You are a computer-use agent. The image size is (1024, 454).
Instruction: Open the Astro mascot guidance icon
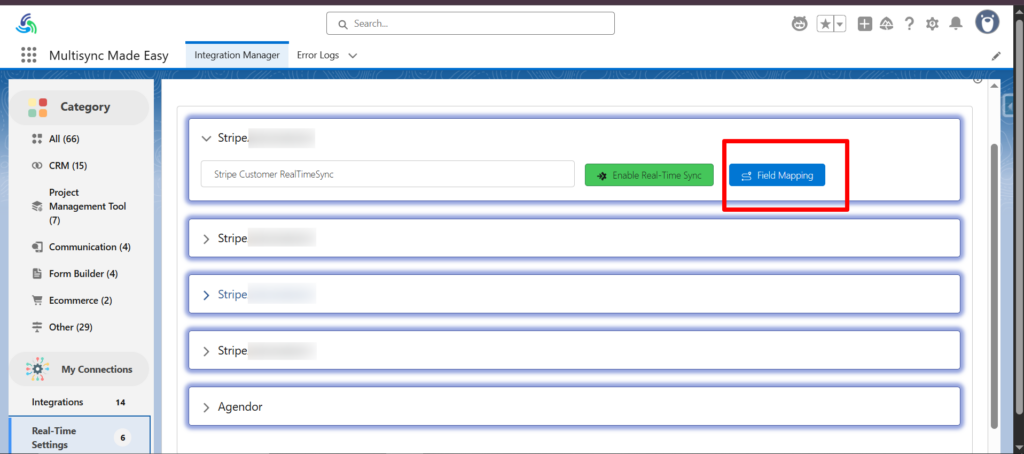coord(799,24)
